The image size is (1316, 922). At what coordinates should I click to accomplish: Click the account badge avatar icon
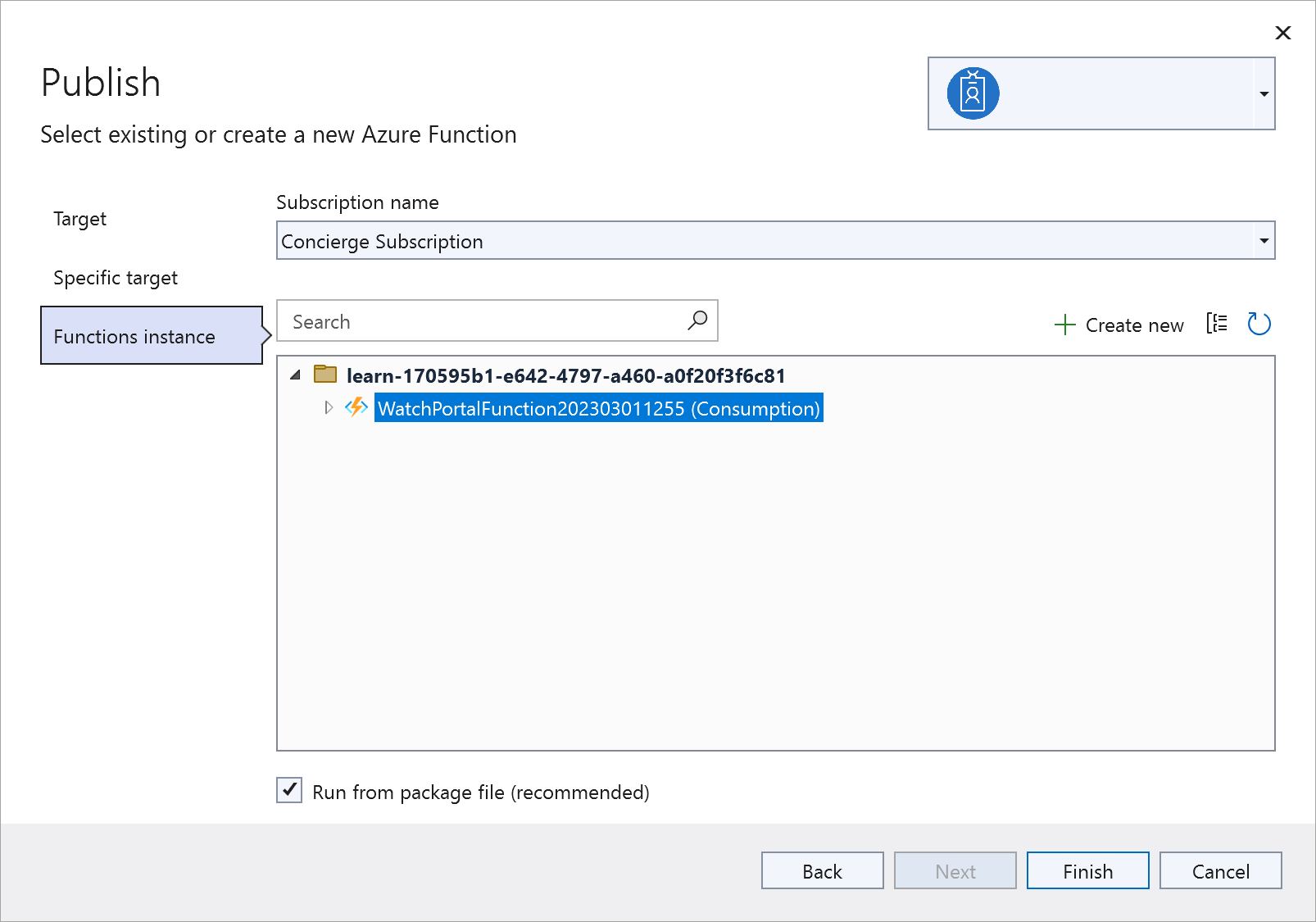pos(973,93)
